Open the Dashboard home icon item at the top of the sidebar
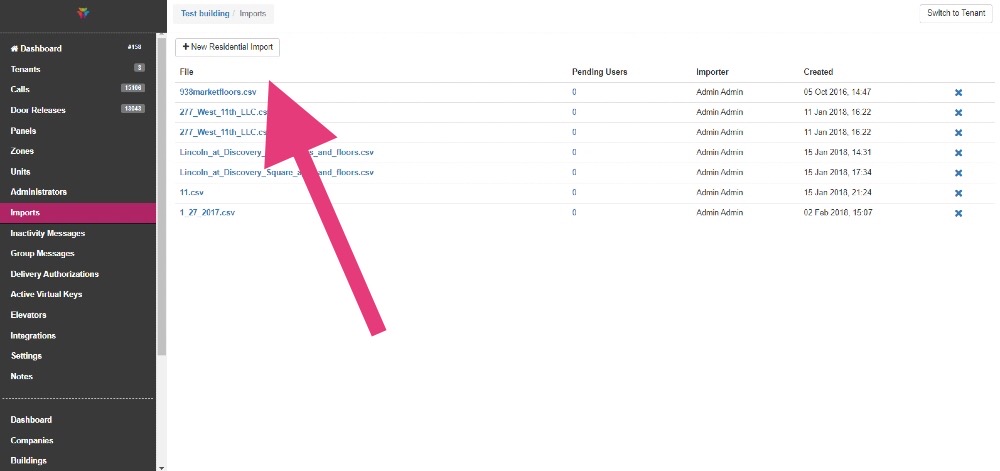 click(36, 48)
